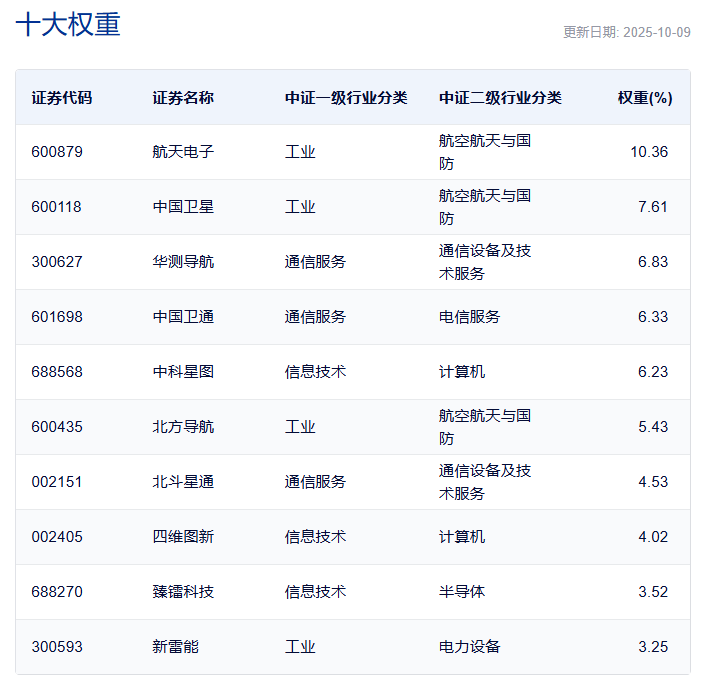This screenshot has width=712, height=697.
Task: Select stock code 688568
Action: 57,372
